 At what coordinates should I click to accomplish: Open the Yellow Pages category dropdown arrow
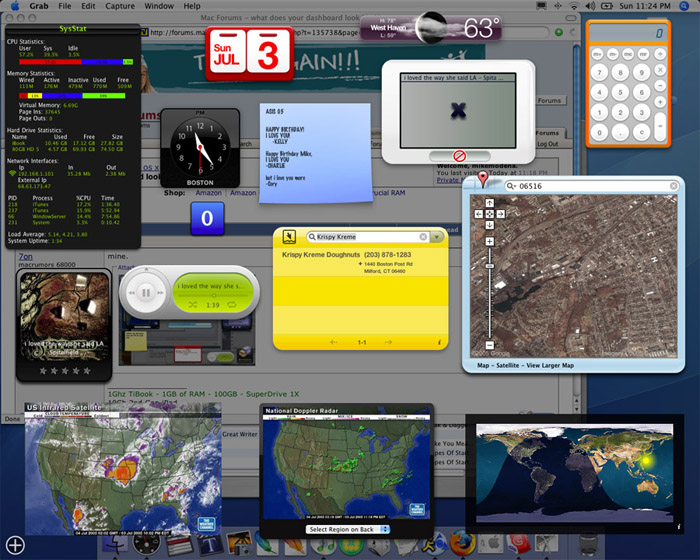(436, 237)
